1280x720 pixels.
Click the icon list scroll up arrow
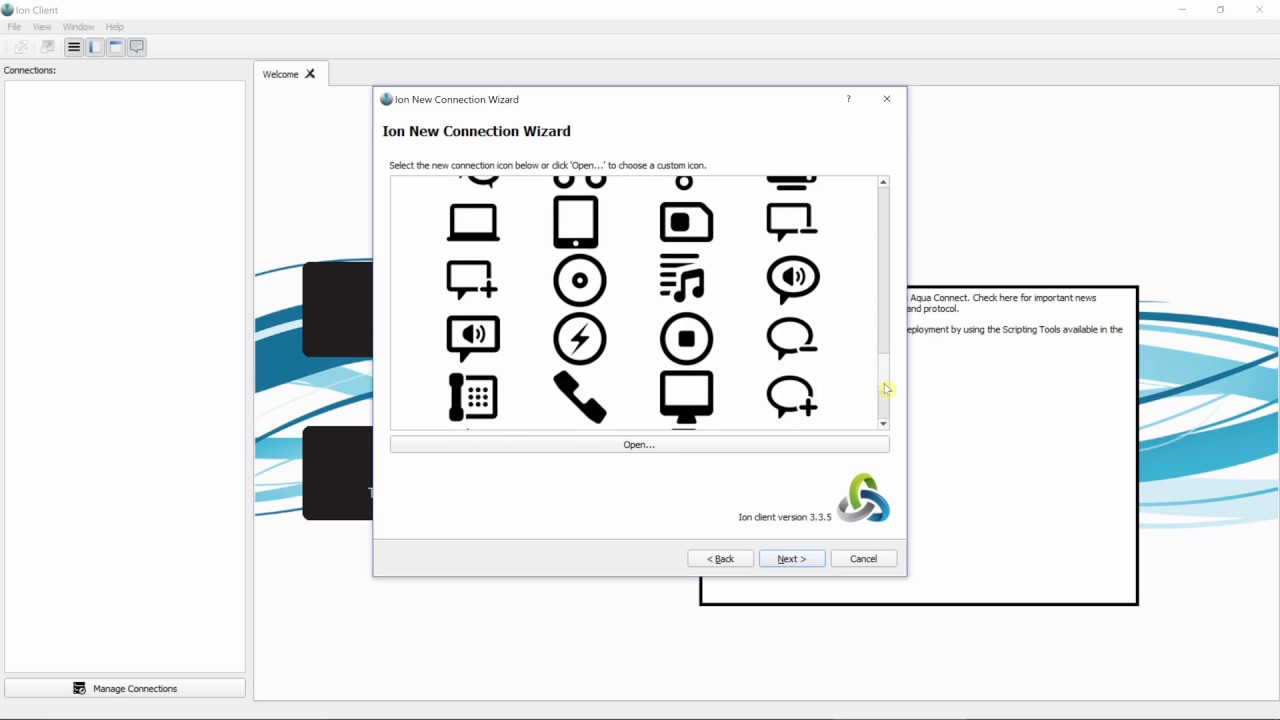(x=883, y=182)
